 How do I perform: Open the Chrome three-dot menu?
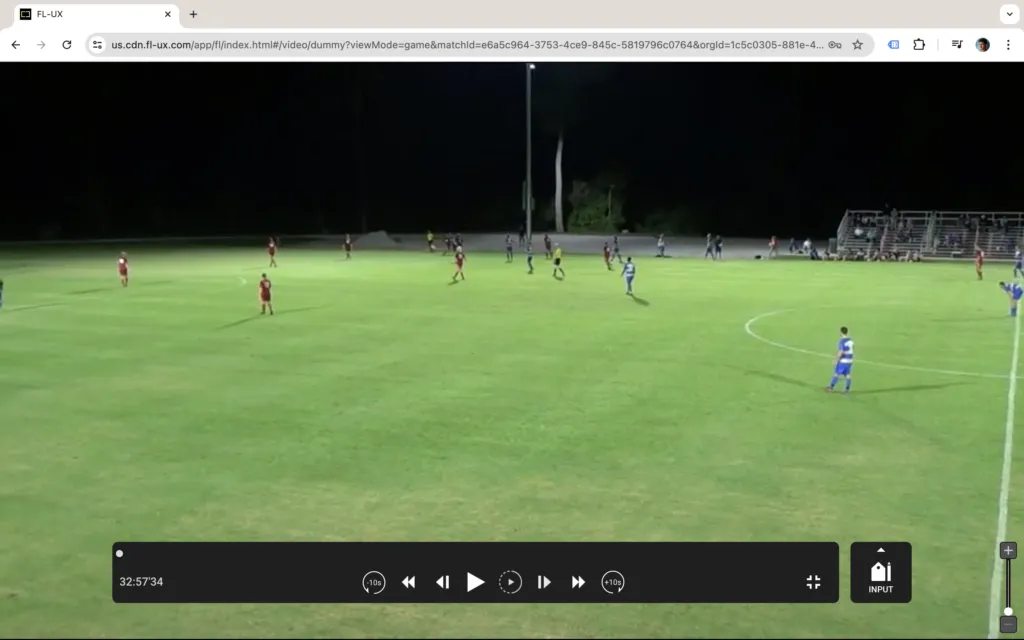point(1008,44)
